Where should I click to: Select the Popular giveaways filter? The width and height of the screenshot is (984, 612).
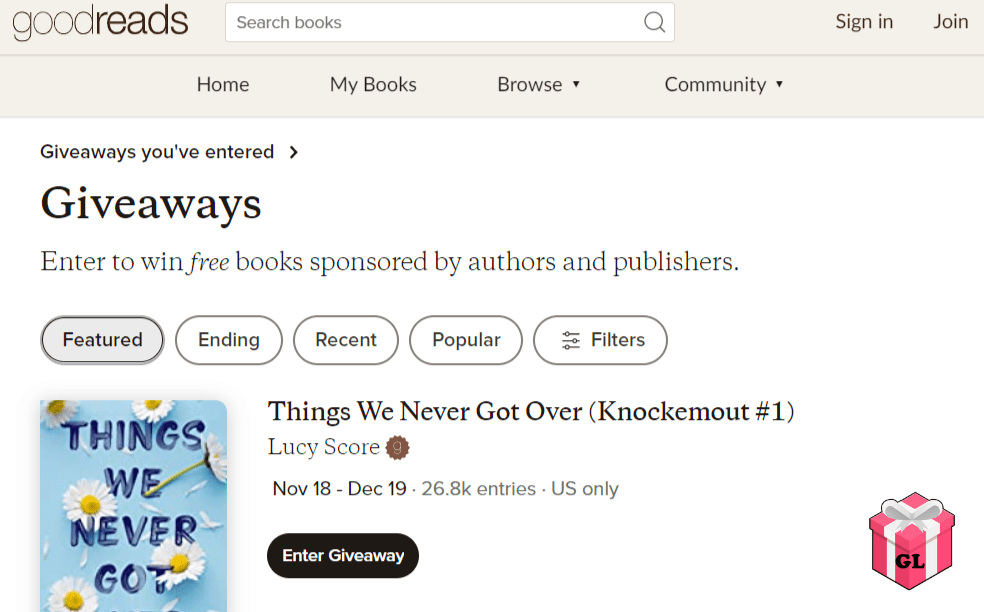466,340
